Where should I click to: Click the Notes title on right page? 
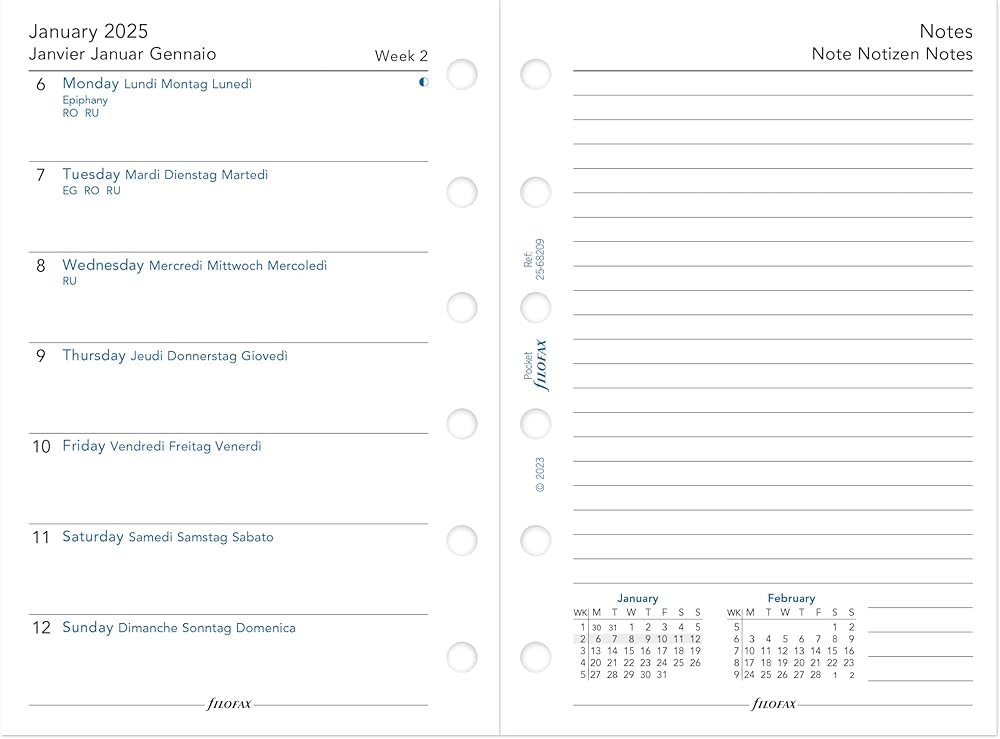point(945,31)
